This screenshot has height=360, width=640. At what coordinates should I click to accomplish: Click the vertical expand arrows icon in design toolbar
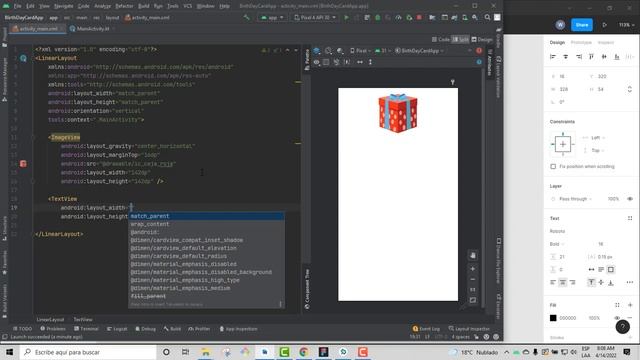[x=370, y=62]
